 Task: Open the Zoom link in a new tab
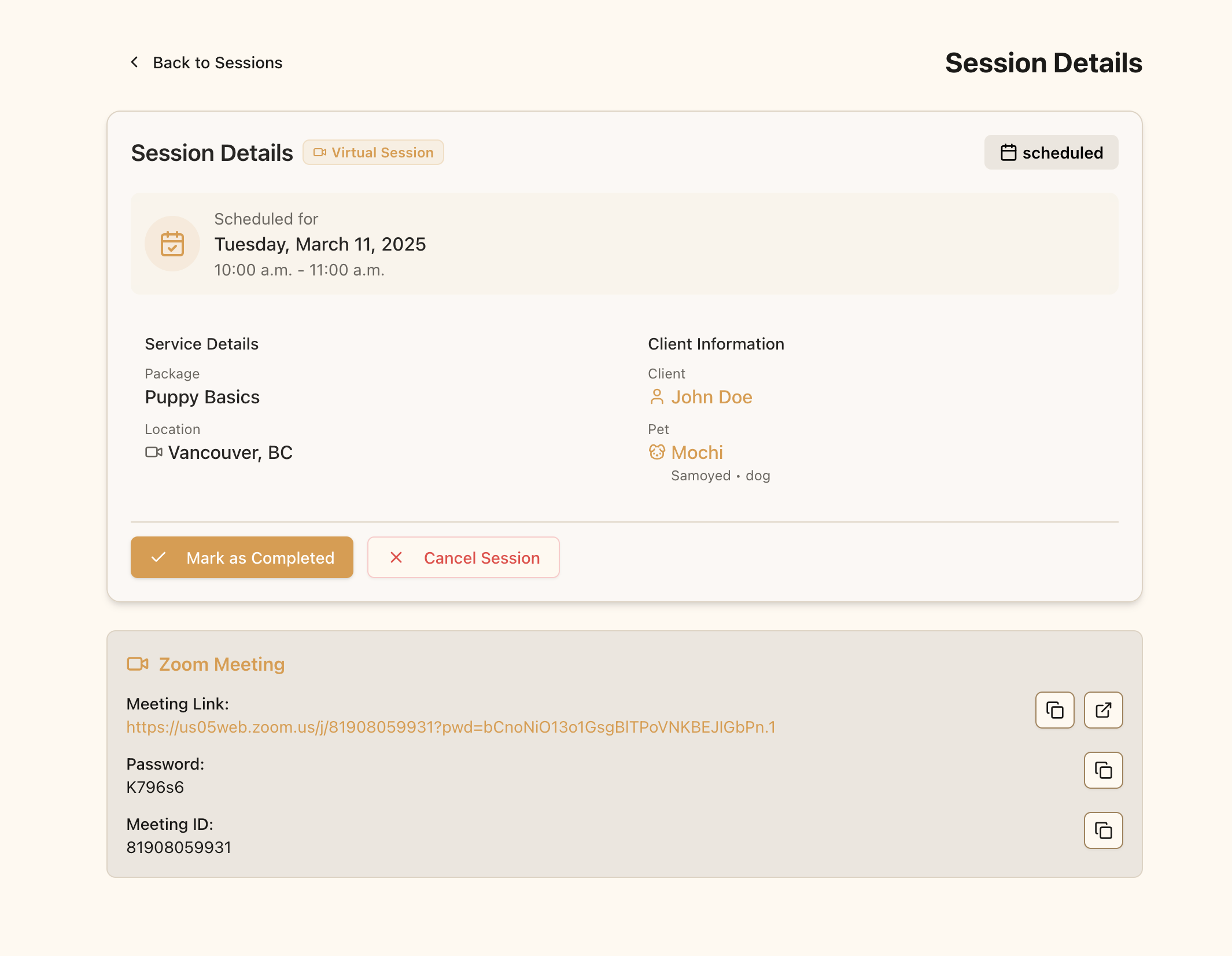pyautogui.click(x=1103, y=710)
